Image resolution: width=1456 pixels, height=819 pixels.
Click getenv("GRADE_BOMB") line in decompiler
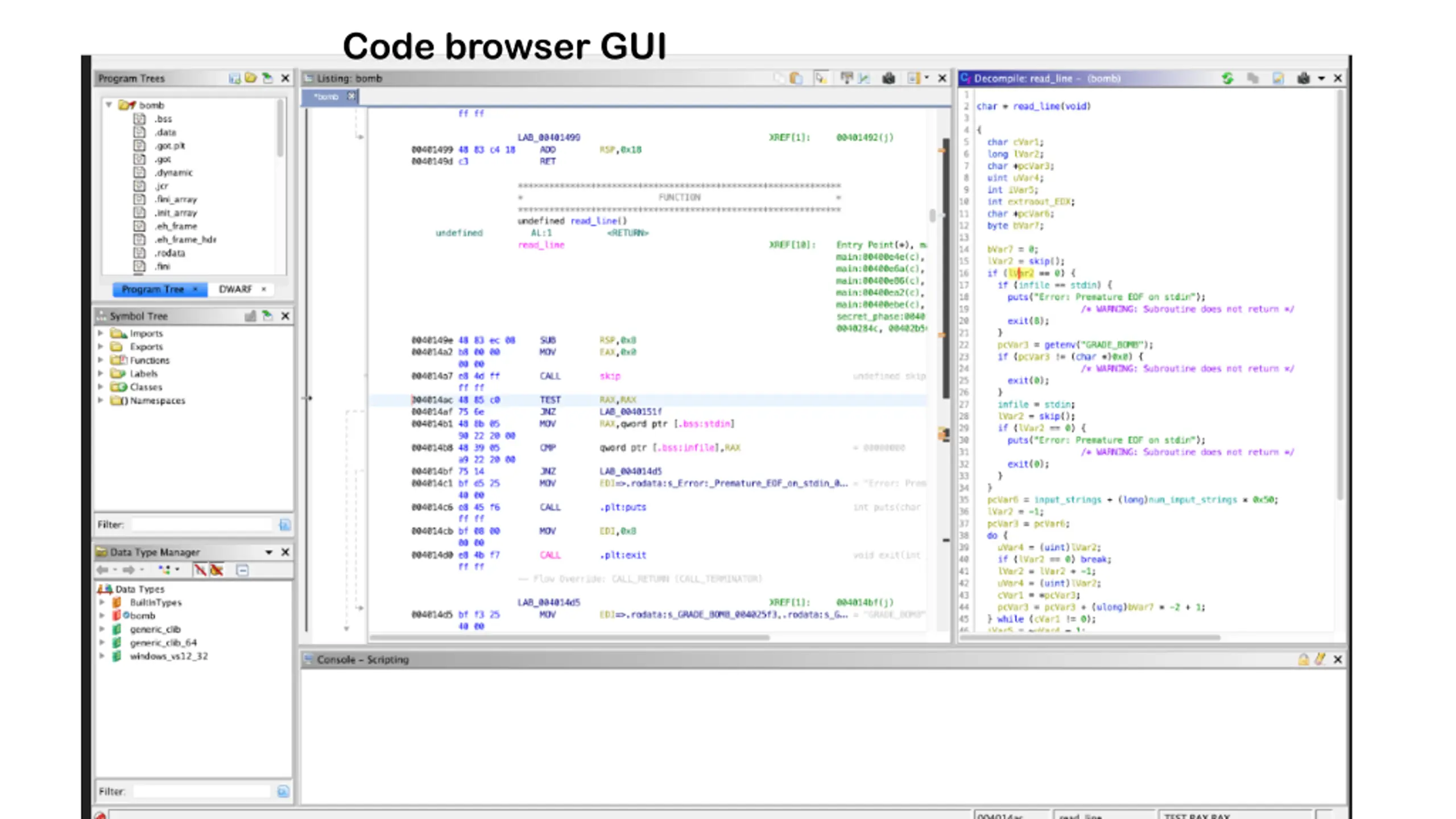1075,345
